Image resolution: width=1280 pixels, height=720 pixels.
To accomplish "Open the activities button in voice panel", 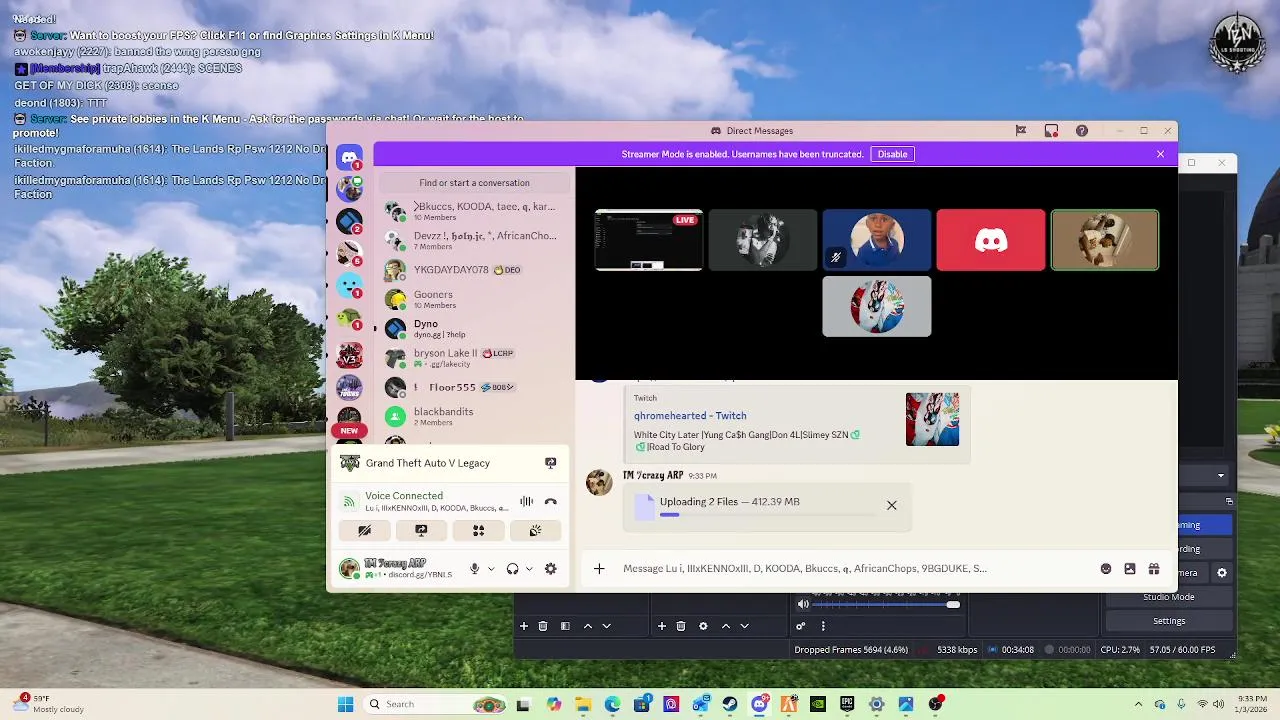I will click(x=478, y=531).
